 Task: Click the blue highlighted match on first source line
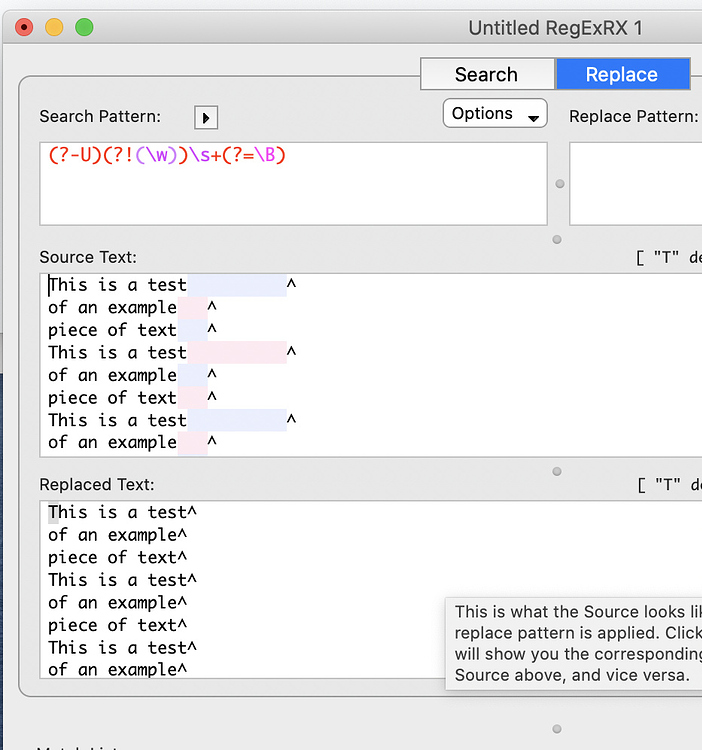237,286
